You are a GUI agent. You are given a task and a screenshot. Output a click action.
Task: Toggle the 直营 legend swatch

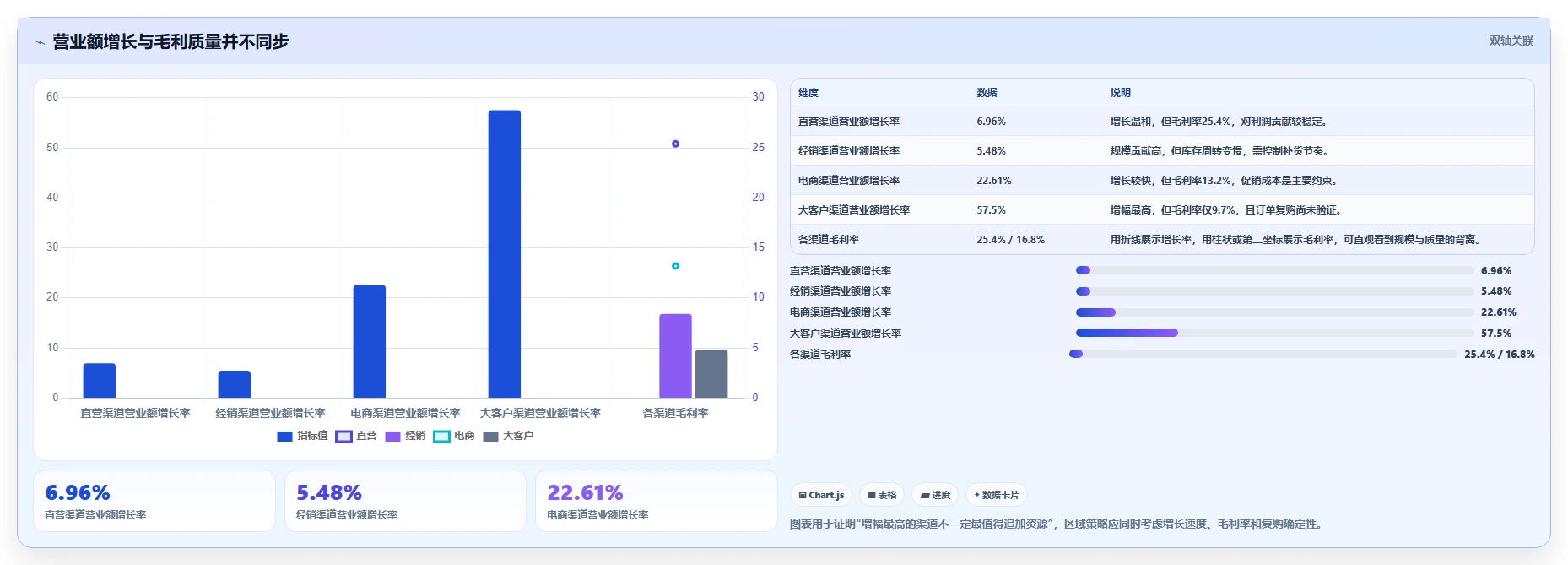(343, 437)
